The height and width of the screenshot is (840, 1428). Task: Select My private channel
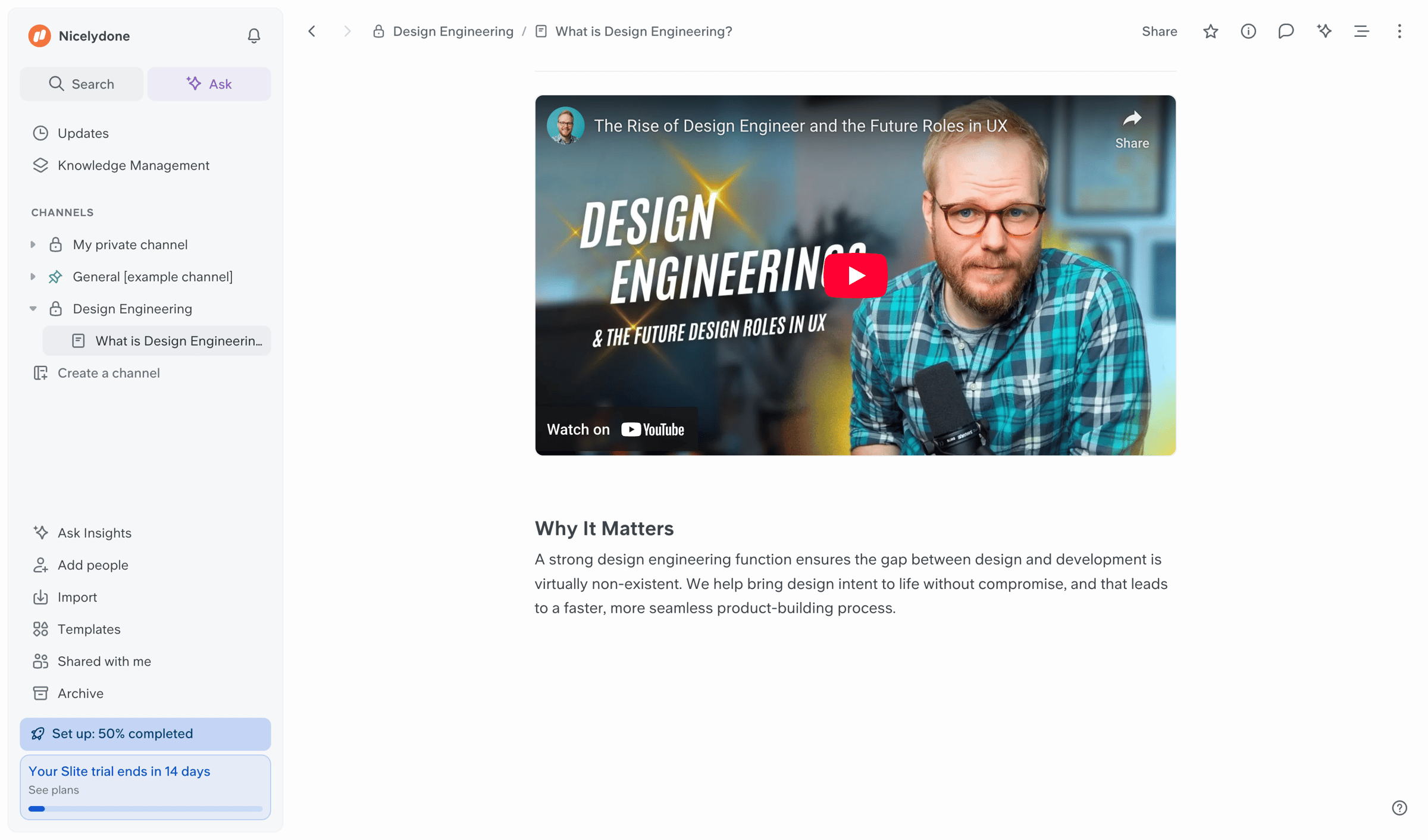click(x=130, y=245)
